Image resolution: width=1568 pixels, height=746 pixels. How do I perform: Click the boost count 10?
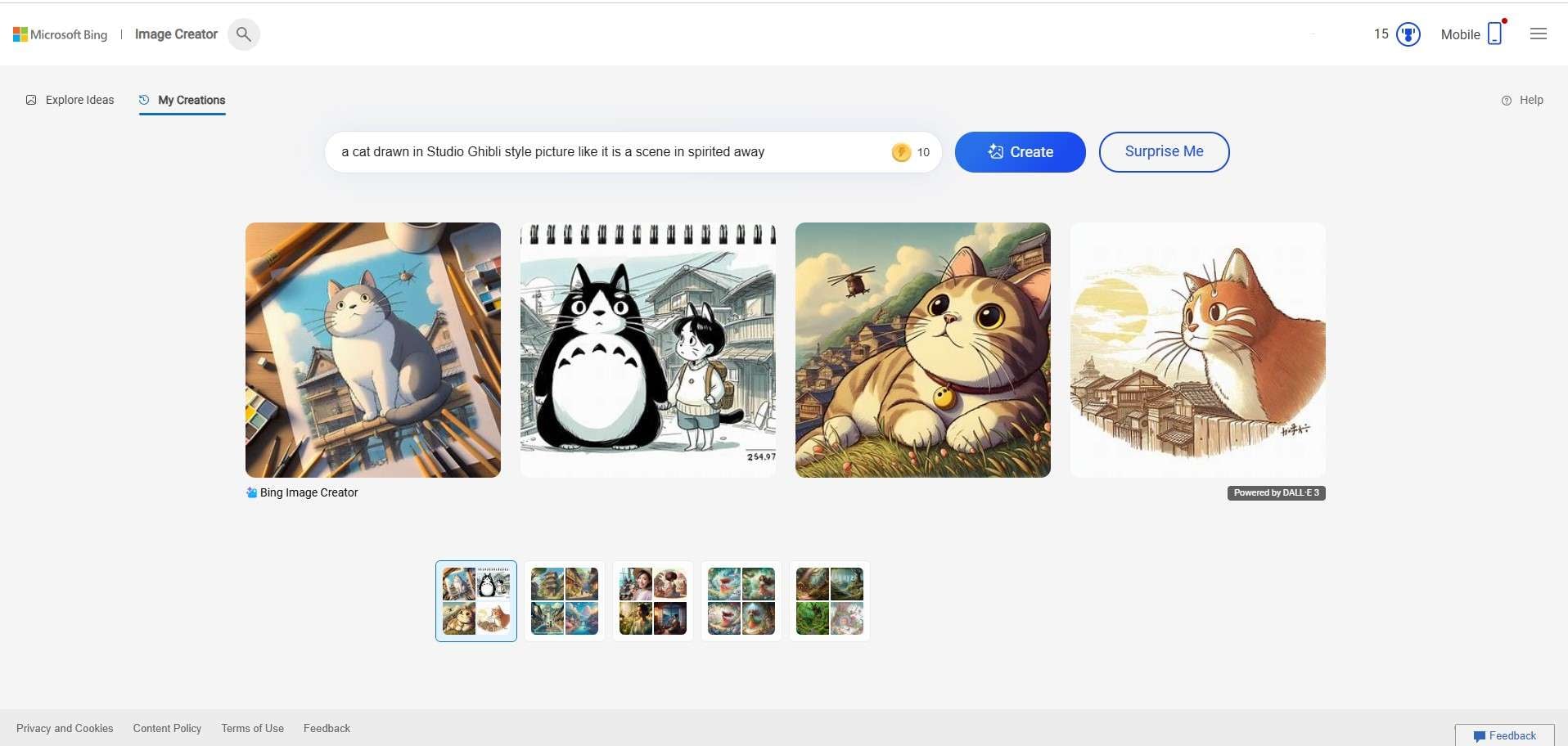[923, 152]
